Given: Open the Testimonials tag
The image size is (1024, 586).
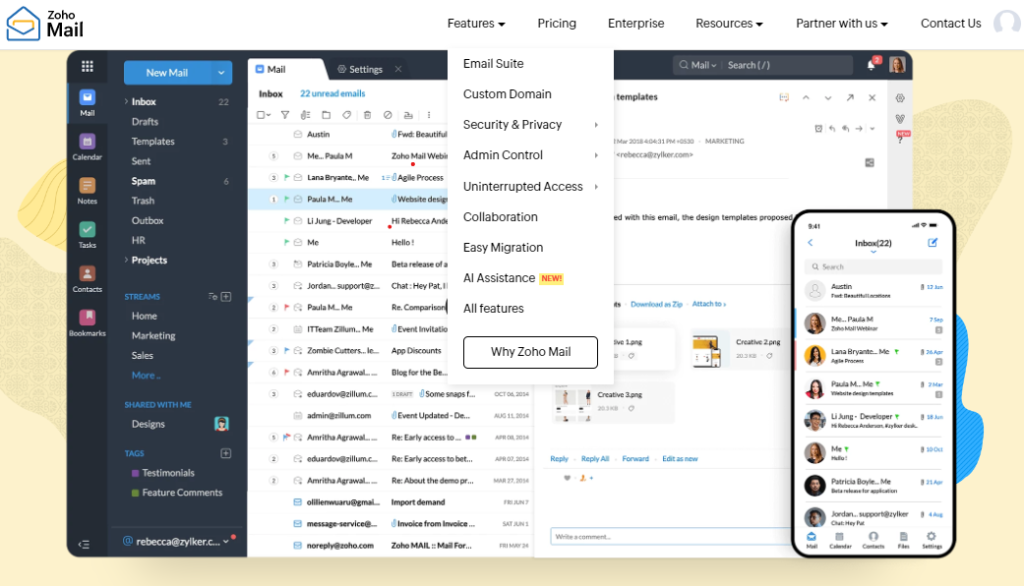Looking at the screenshot, I should [168, 472].
